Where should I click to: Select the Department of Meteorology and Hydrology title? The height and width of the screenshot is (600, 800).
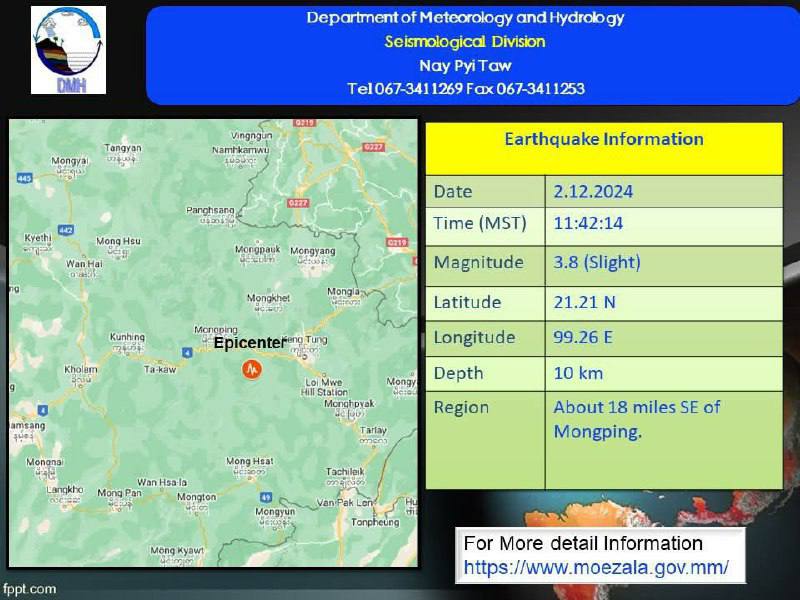(x=465, y=18)
